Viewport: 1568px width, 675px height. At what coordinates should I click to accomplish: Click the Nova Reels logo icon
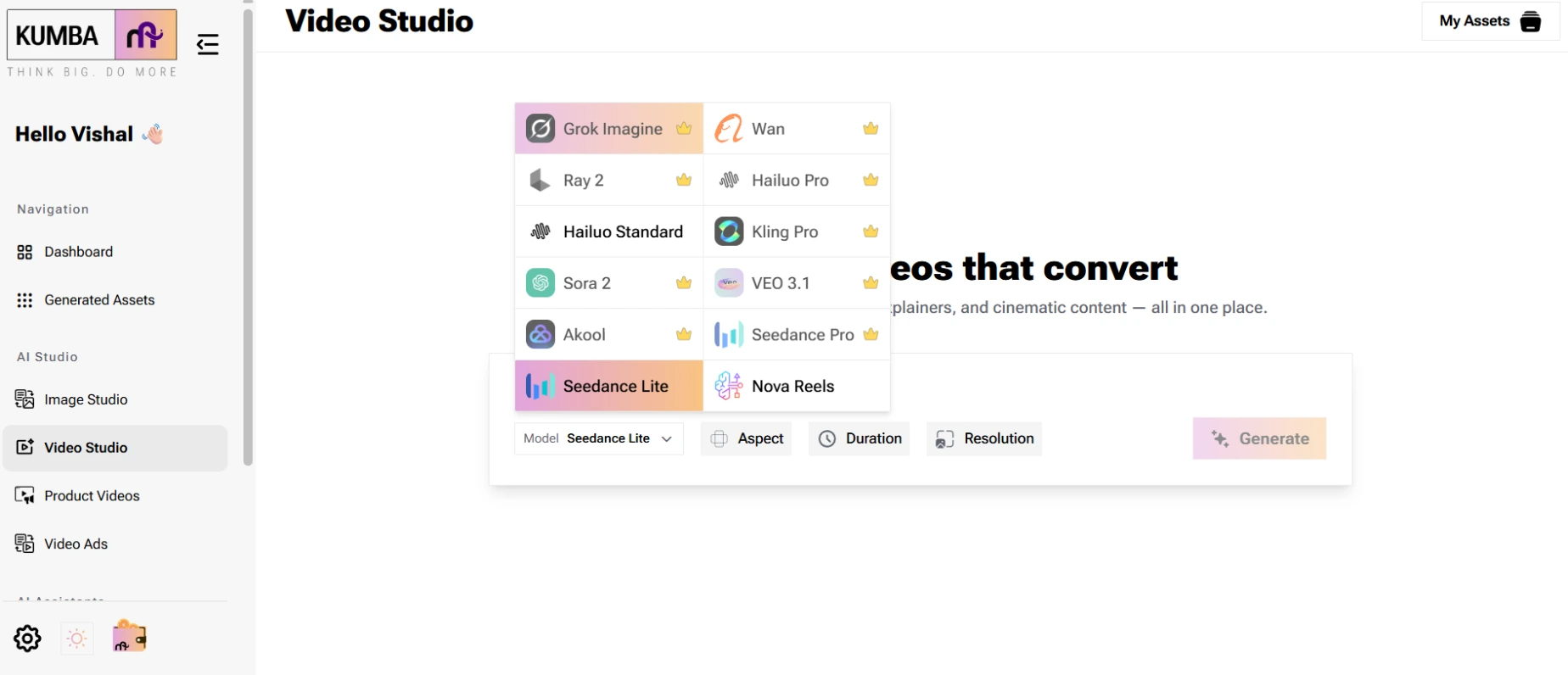(x=729, y=386)
